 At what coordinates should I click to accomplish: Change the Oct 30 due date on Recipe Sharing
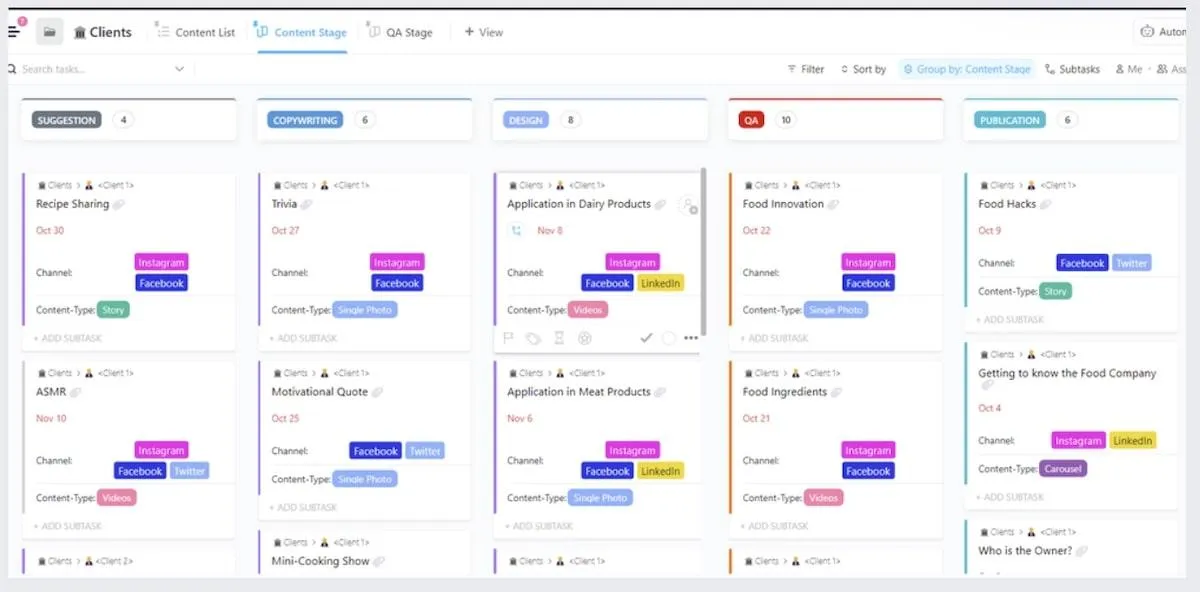[x=50, y=230]
